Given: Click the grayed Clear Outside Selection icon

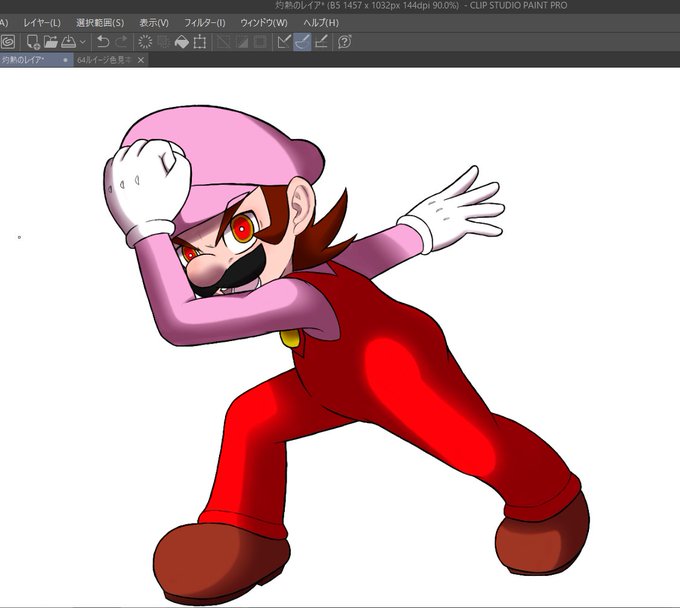Looking at the screenshot, I should [x=163, y=42].
